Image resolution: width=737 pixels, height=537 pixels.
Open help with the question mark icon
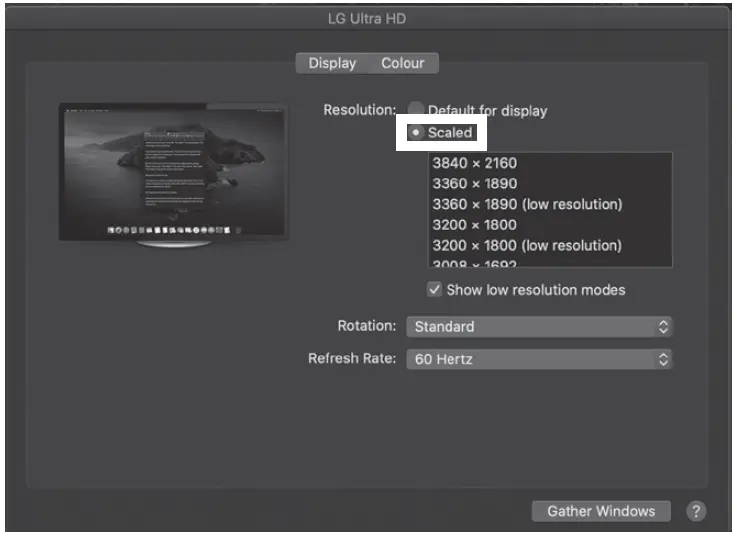coord(696,511)
